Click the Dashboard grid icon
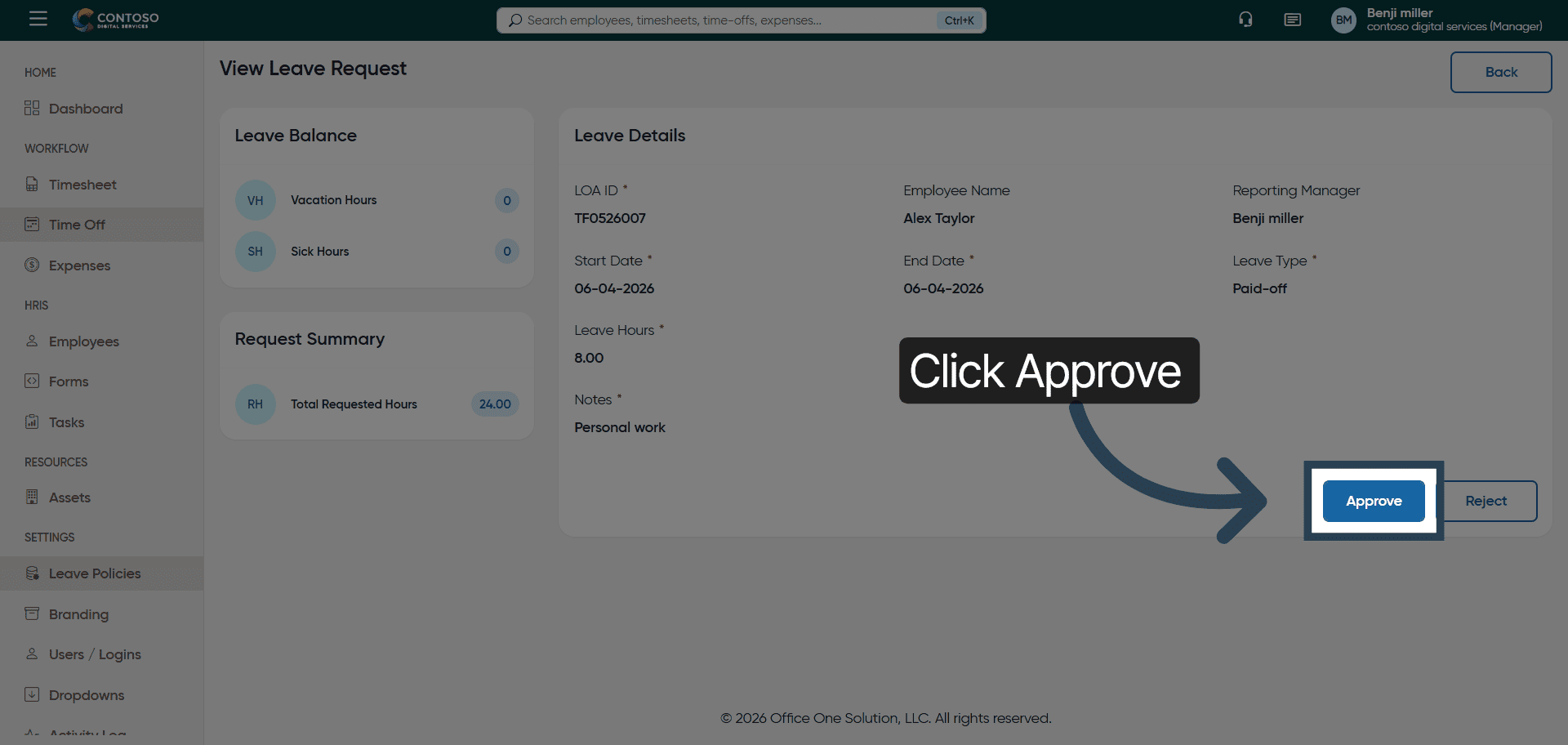The height and width of the screenshot is (745, 1568). [x=32, y=109]
